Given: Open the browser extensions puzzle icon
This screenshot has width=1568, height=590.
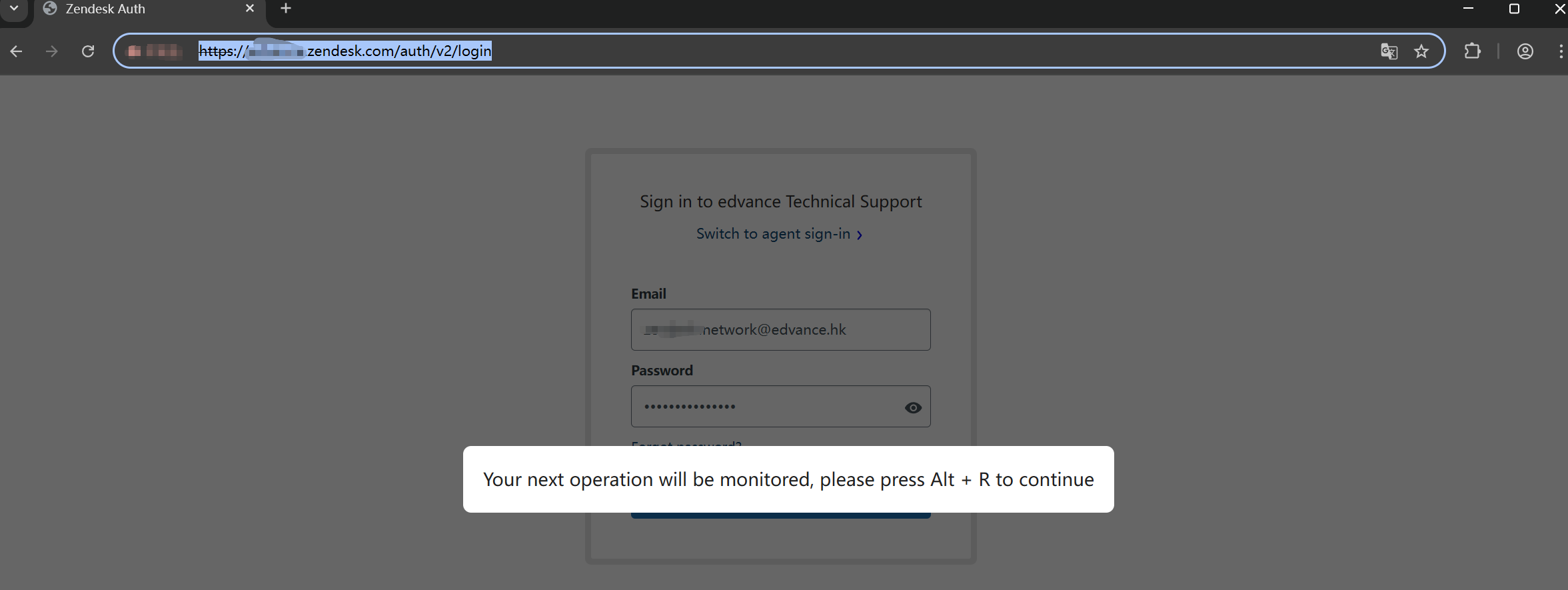Looking at the screenshot, I should [1473, 51].
